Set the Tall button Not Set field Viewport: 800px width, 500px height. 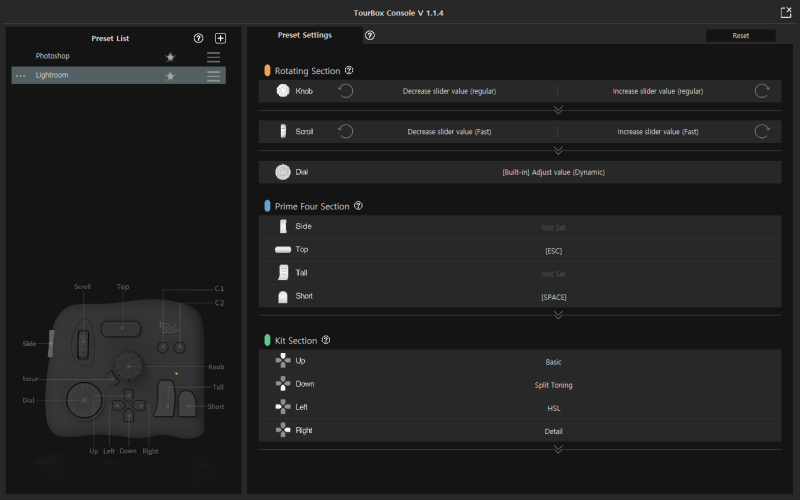tap(554, 274)
